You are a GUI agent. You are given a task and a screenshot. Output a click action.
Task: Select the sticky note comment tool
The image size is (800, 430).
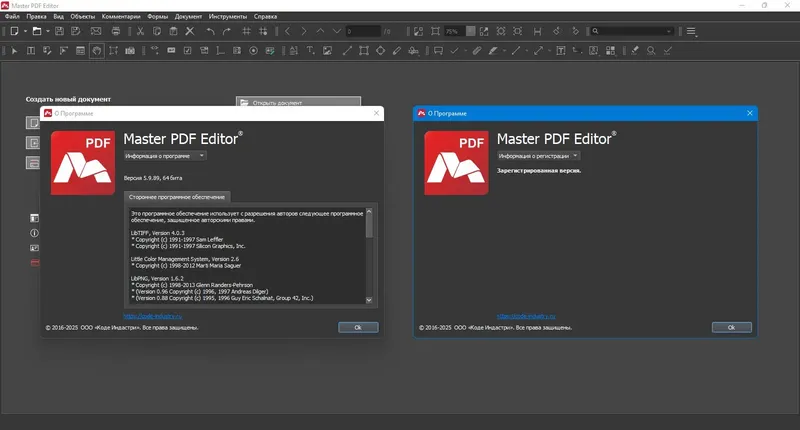438,51
